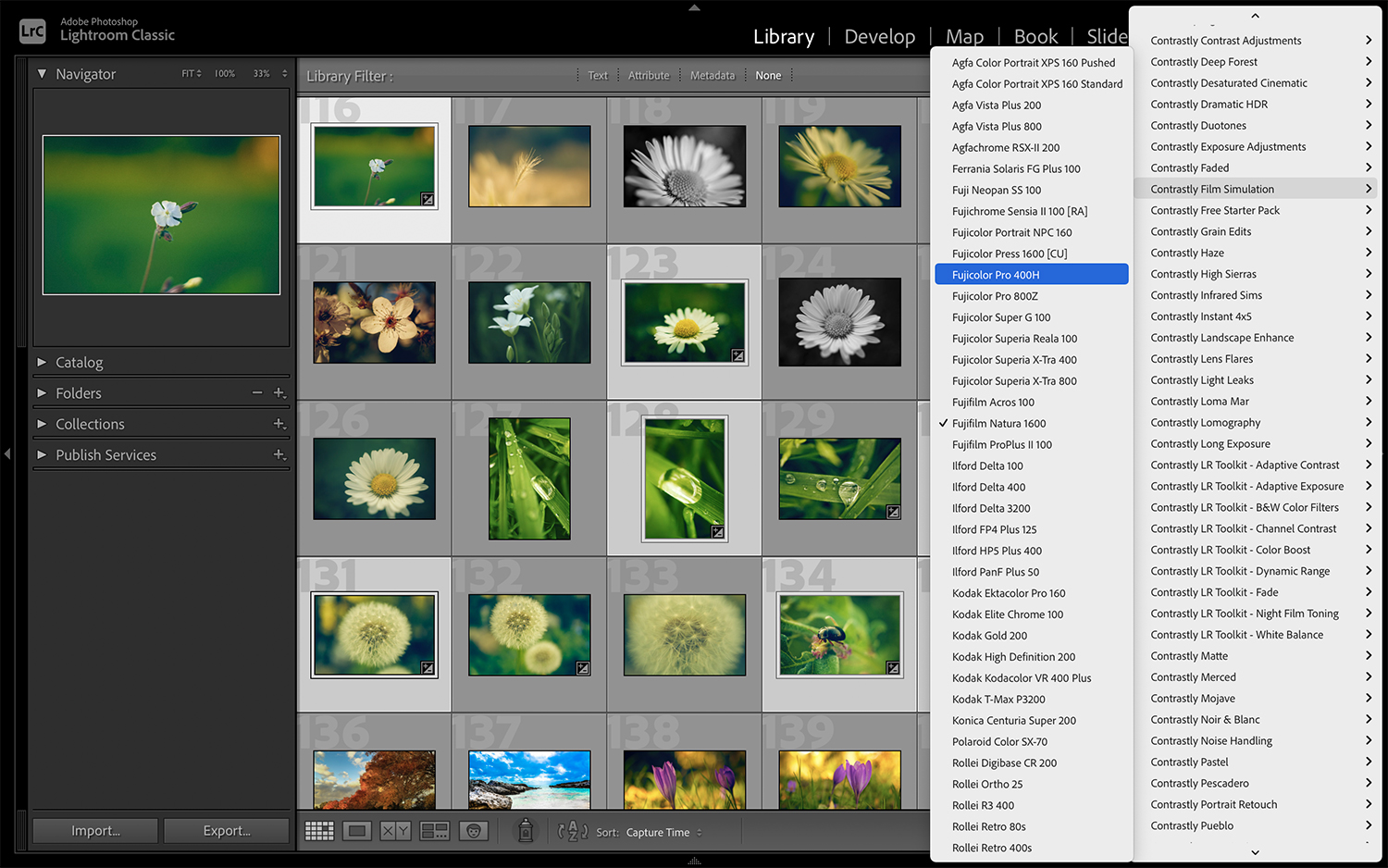Viewport: 1388px width, 868px height.
Task: Select black-and-white daisy thumbnail 118
Action: pyautogui.click(x=685, y=167)
